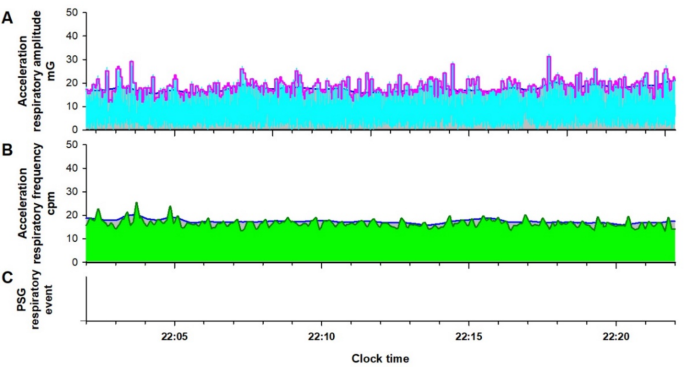Click the 22:20 time label
Image resolution: width=685 pixels, height=367 pixels.
coord(616,337)
